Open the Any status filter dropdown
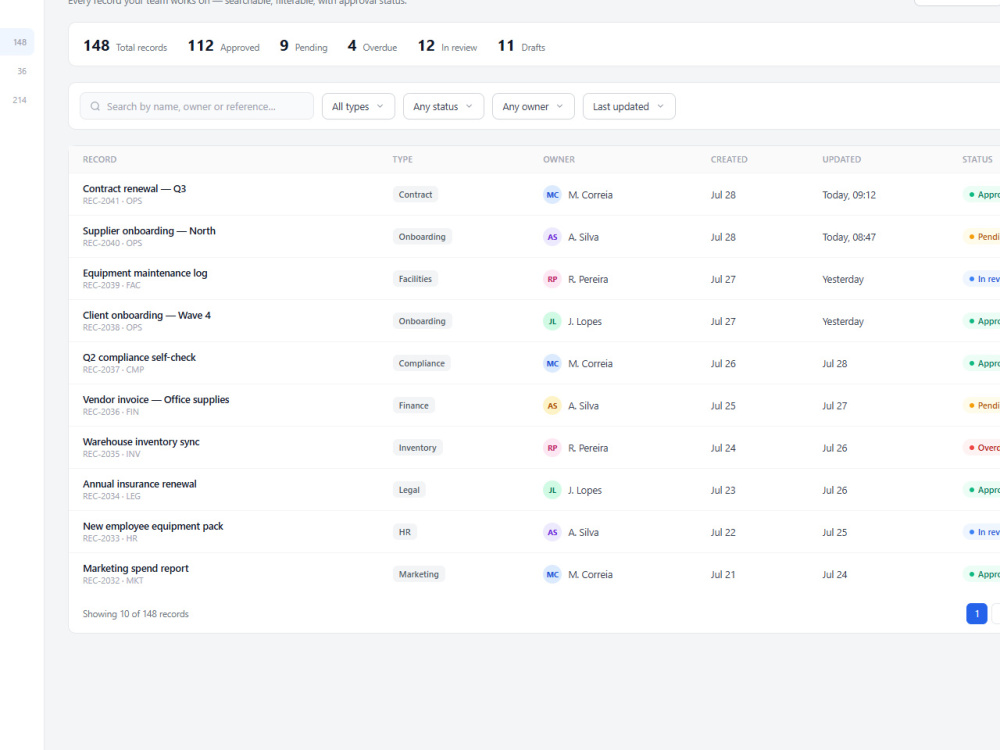The image size is (1000, 750). pos(443,107)
